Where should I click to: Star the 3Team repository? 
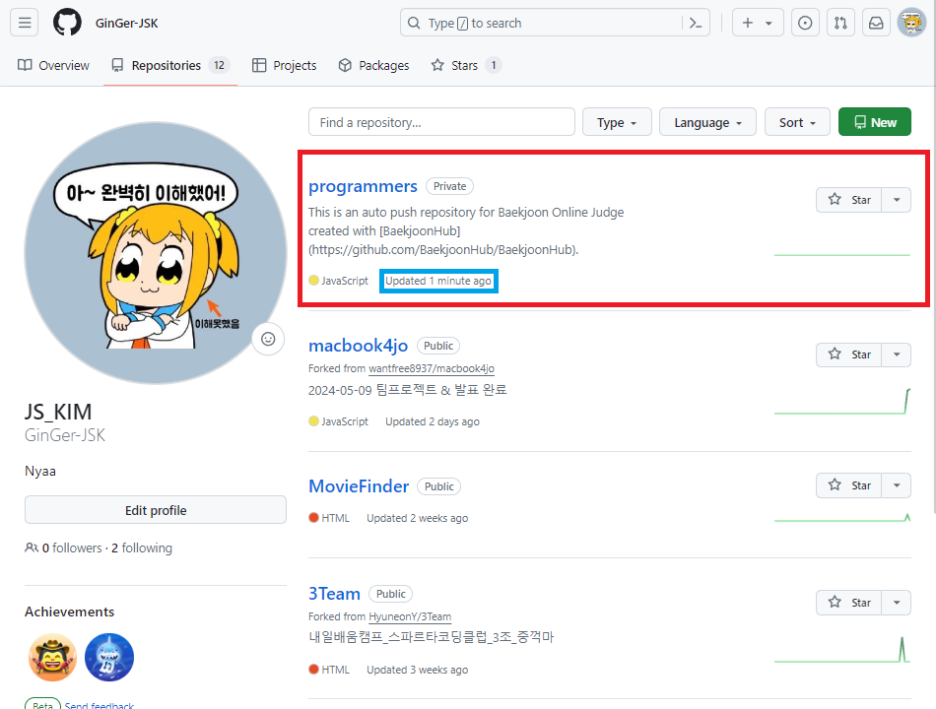[x=849, y=602]
